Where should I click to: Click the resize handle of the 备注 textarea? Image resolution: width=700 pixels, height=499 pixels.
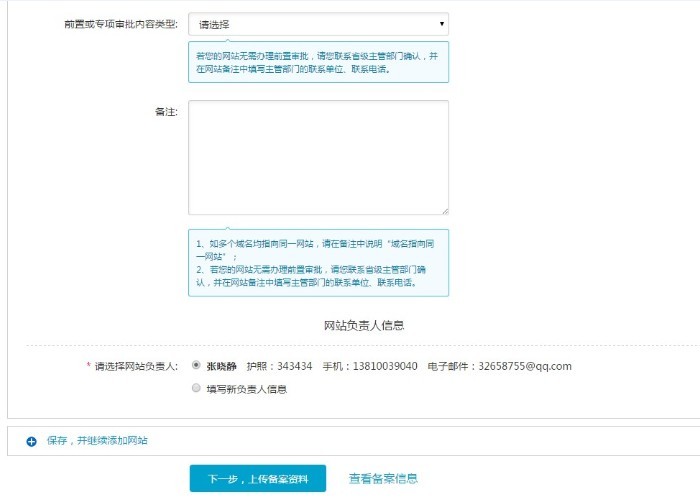[444, 210]
